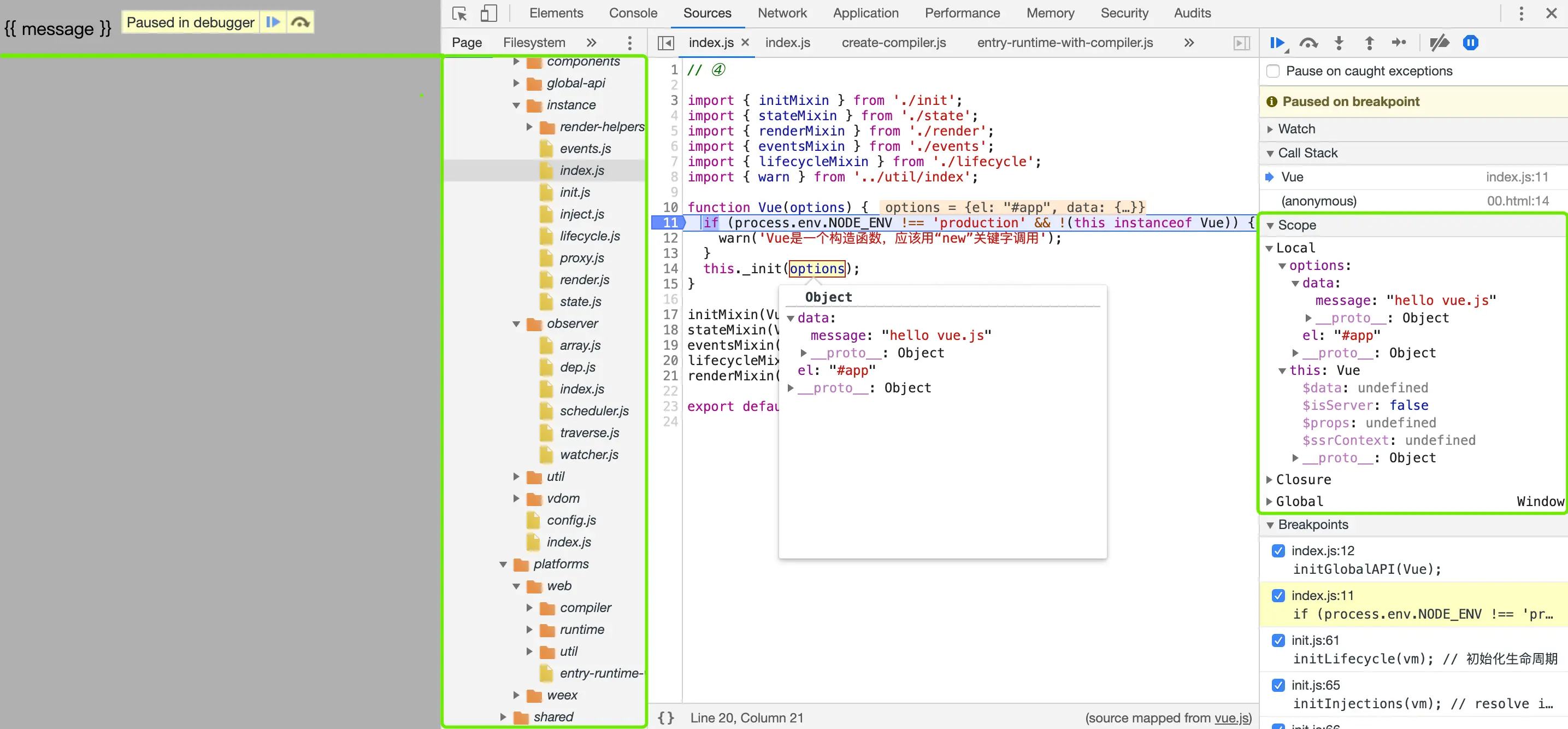The image size is (1568, 729).
Task: Open the vue.js source-mapped link
Action: tap(1230, 718)
